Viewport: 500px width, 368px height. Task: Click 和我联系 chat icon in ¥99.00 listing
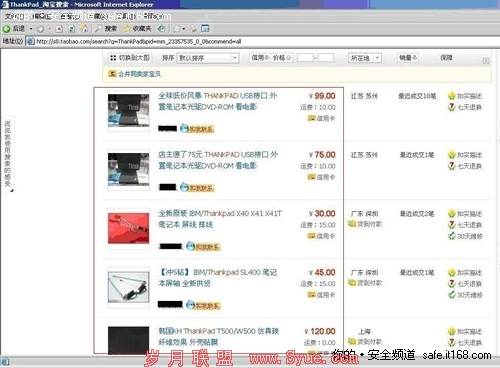tap(197, 129)
